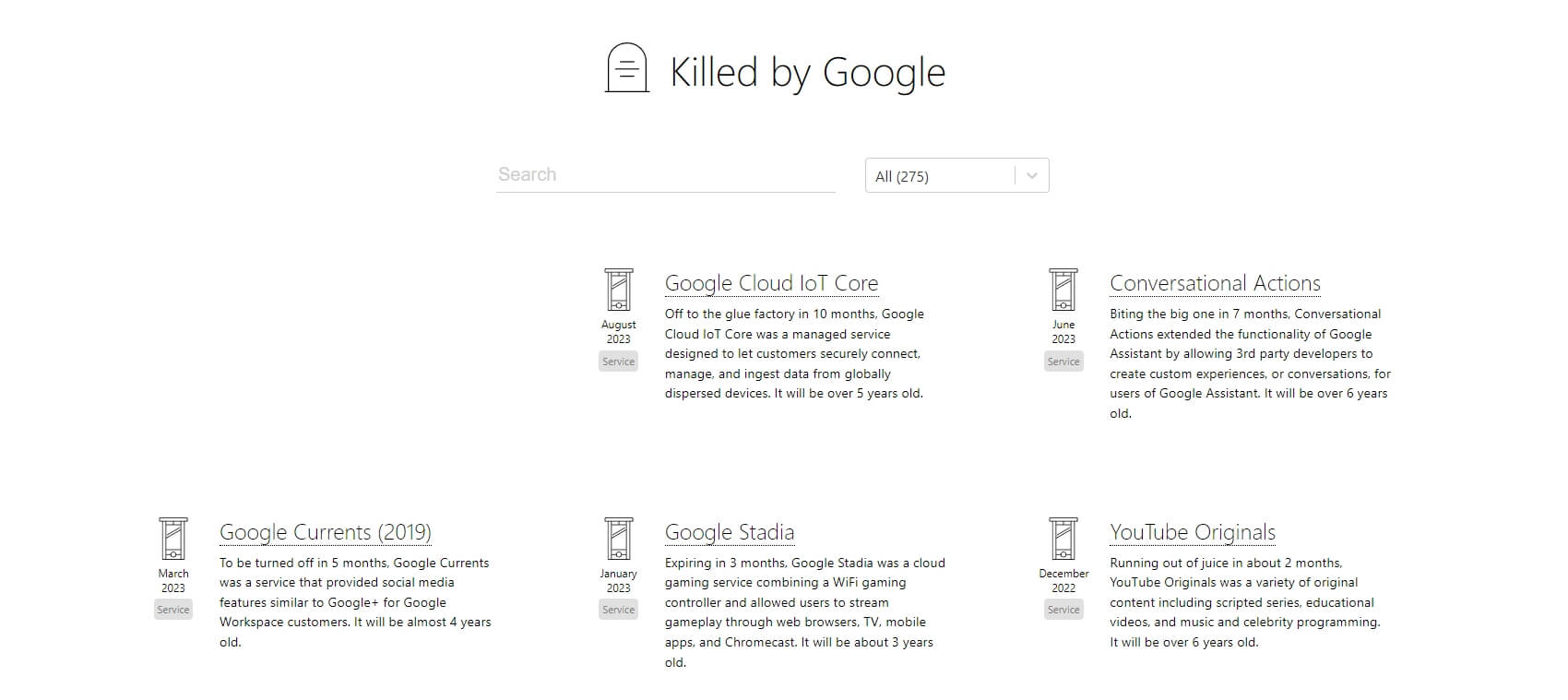Click the Service tag under August 2023
The height and width of the screenshot is (700, 1568).
coord(618,362)
